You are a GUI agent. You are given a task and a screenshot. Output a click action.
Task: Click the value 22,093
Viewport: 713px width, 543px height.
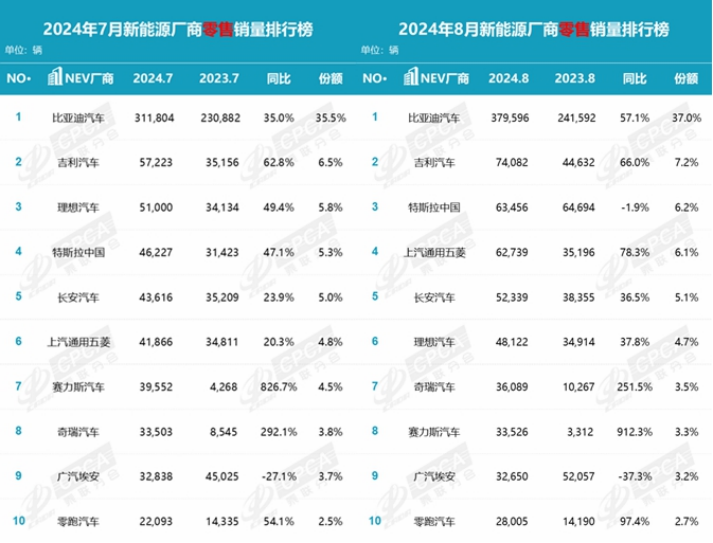click(x=156, y=521)
